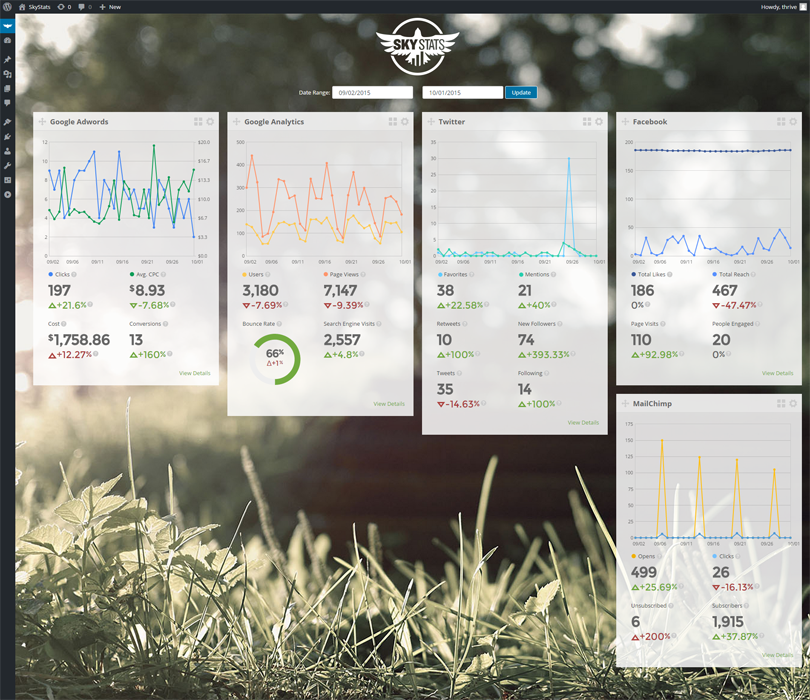Click the end date field 10/01/2015
Screen dimensions: 810x700
463,92
